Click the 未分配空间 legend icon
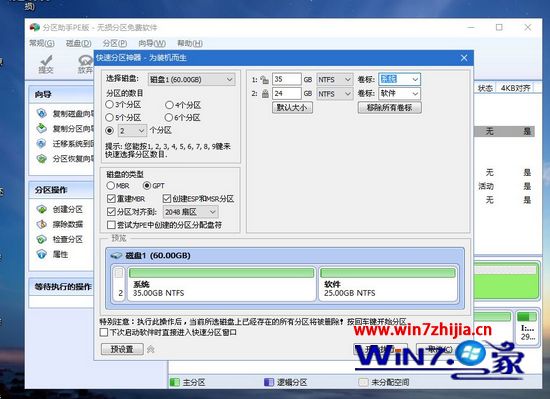550x399 pixels. click(x=363, y=382)
